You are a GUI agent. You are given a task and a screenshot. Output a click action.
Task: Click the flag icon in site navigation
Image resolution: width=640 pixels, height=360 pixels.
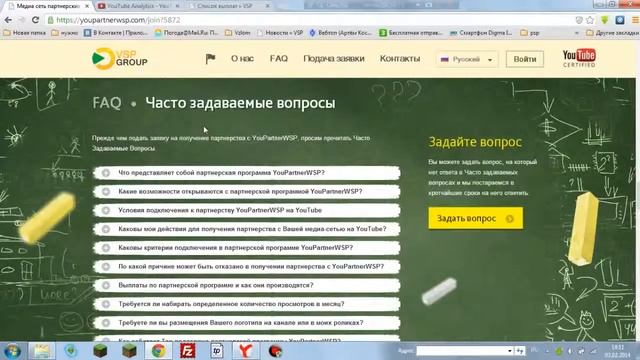[x=210, y=59]
